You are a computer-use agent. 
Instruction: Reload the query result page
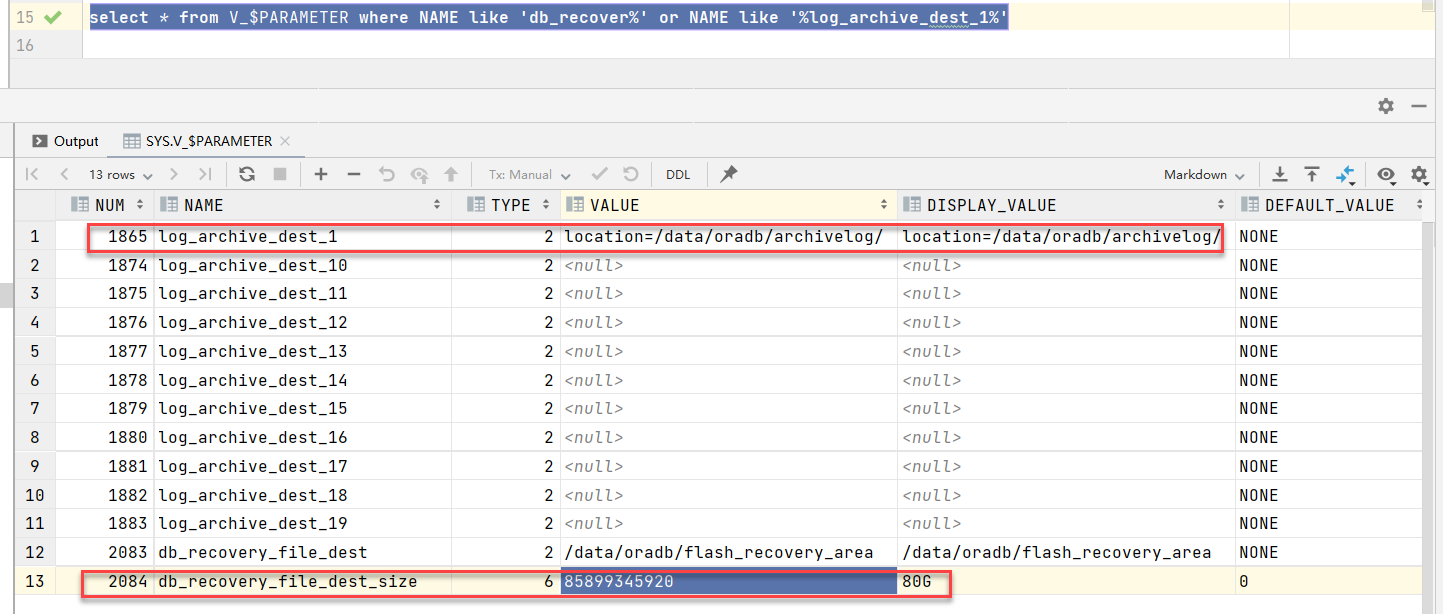point(247,174)
